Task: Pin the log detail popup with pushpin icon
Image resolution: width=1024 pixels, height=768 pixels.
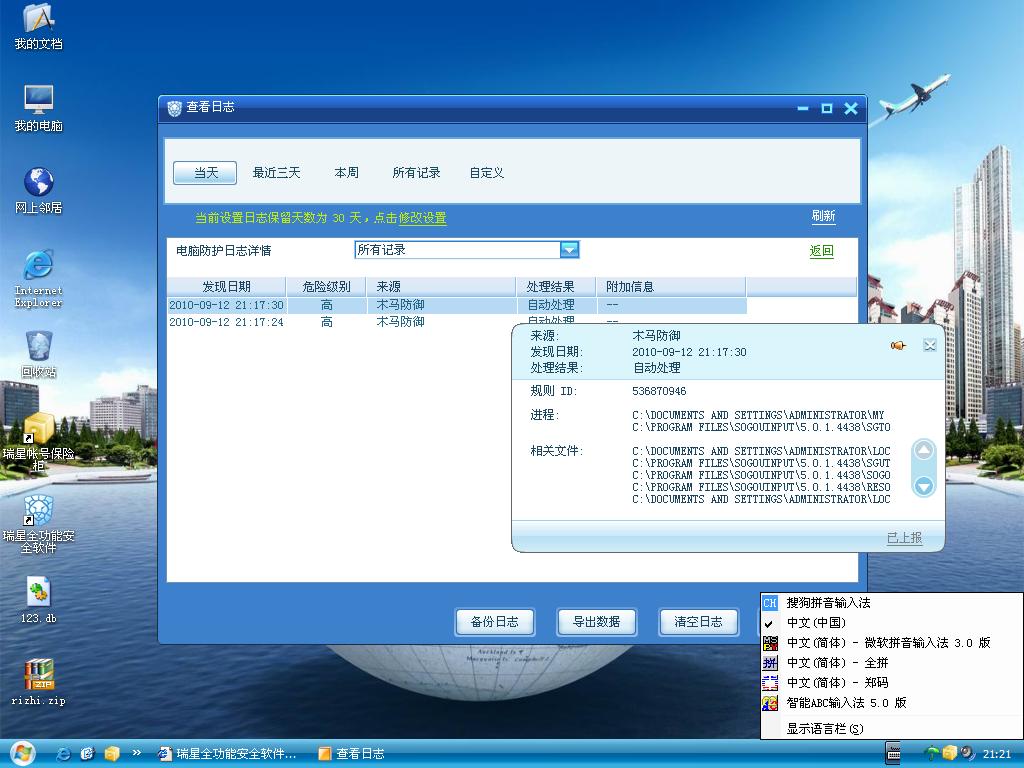Action: click(x=898, y=345)
